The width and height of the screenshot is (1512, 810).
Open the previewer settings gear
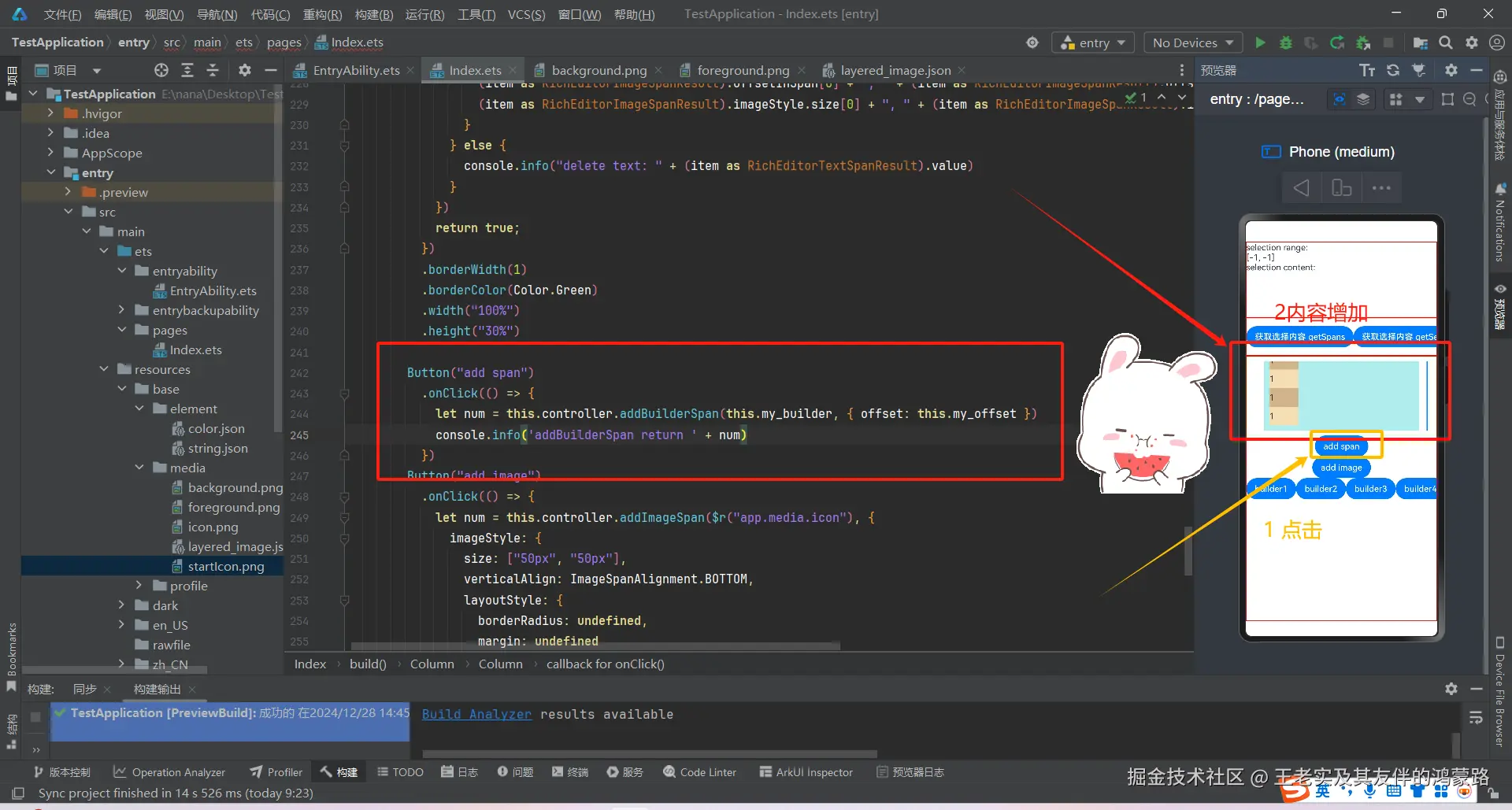pyautogui.click(x=1450, y=69)
